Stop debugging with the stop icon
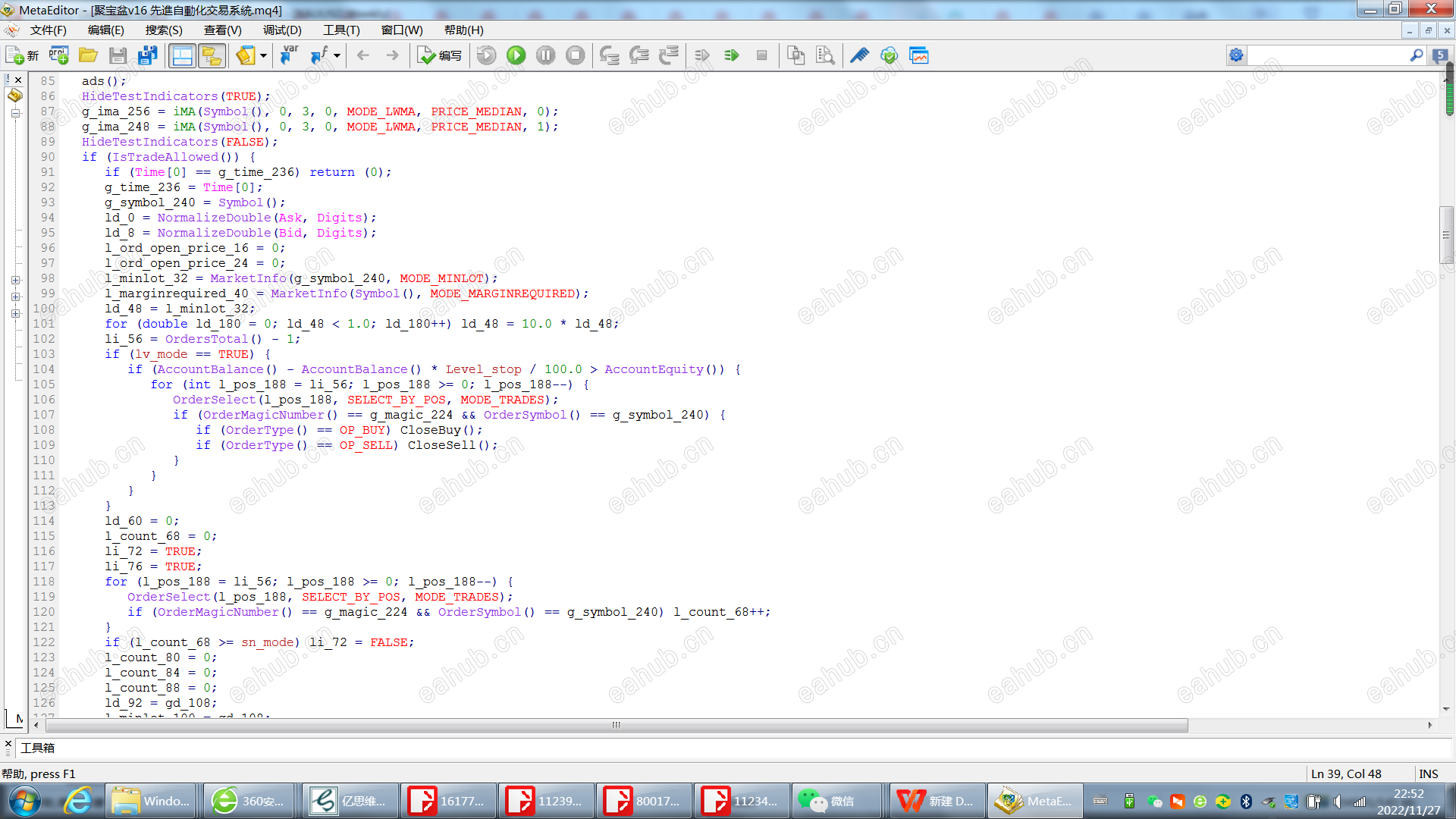Screen dimensions: 1456x819 576,55
